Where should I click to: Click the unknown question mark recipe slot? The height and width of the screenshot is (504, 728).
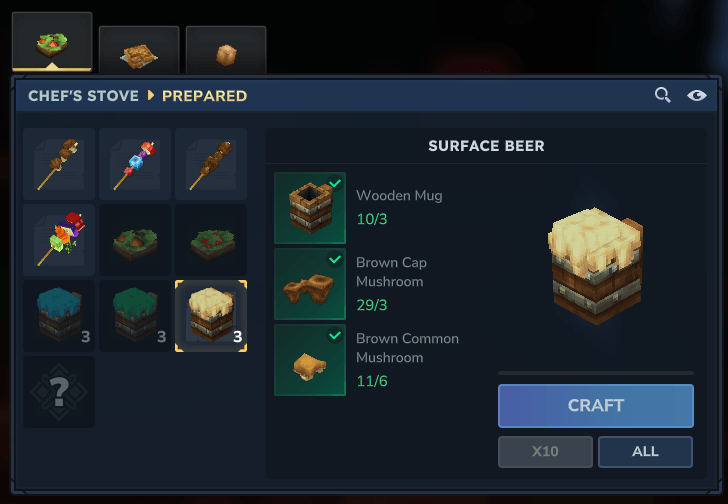click(59, 392)
